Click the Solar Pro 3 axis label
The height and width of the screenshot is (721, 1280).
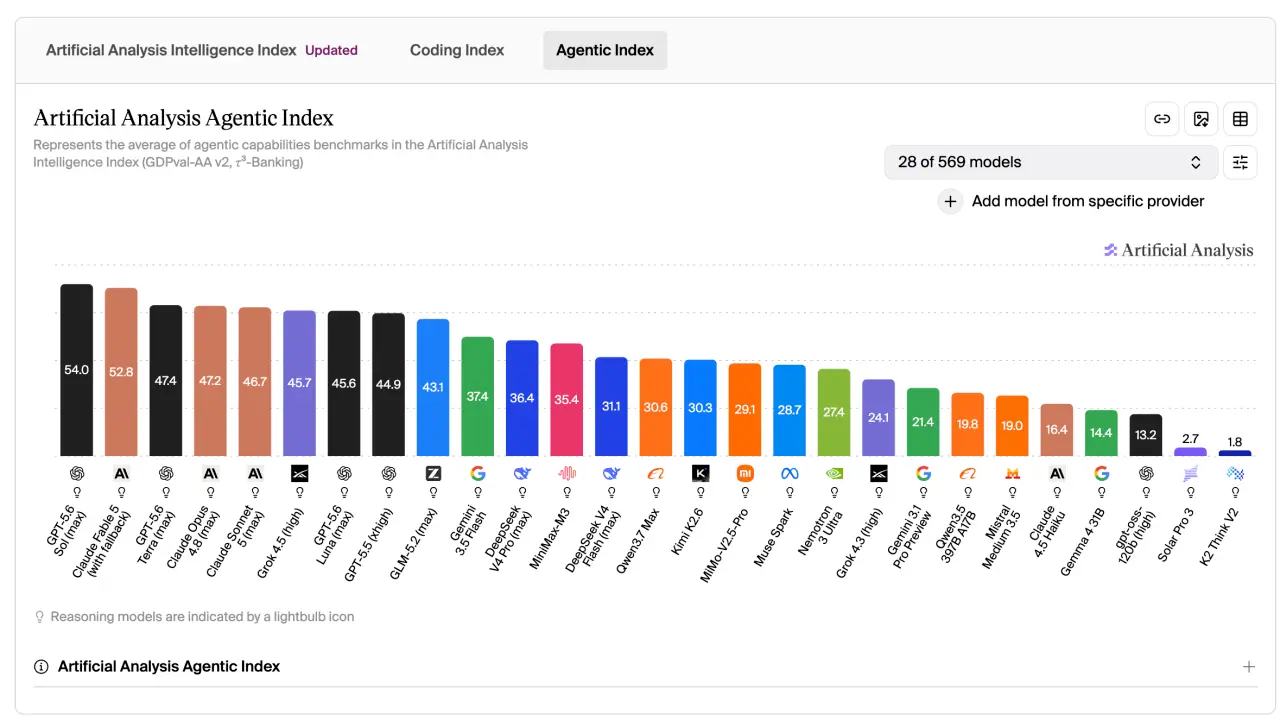coord(1175,535)
